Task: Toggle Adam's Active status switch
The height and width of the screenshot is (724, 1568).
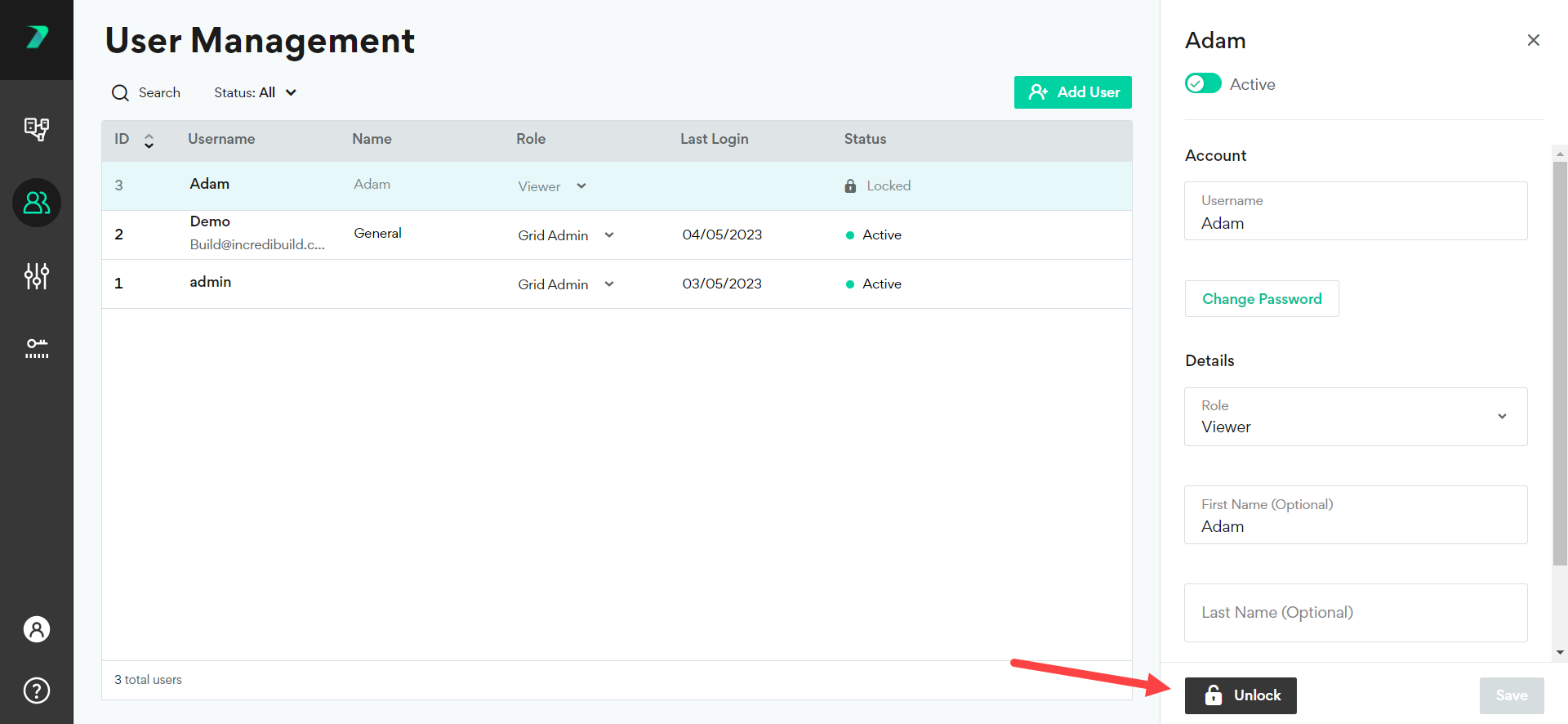Action: (1203, 83)
